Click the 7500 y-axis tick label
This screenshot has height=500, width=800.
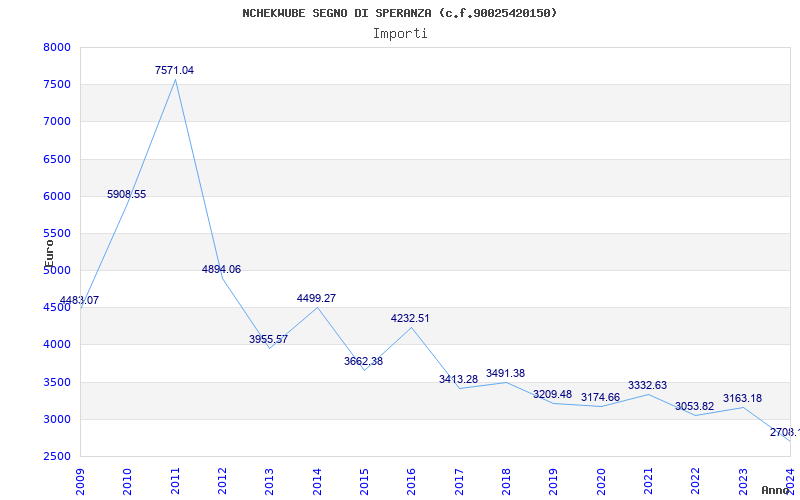57,85
